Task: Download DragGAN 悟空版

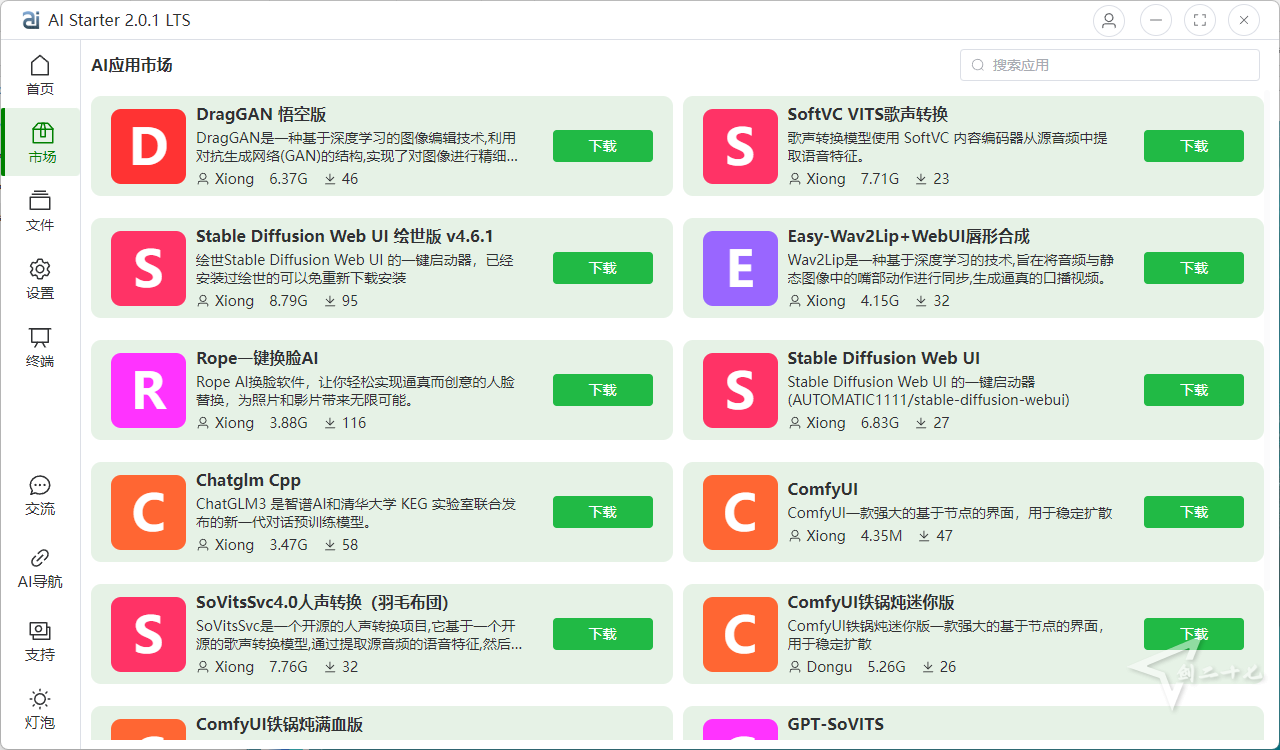Action: point(602,145)
